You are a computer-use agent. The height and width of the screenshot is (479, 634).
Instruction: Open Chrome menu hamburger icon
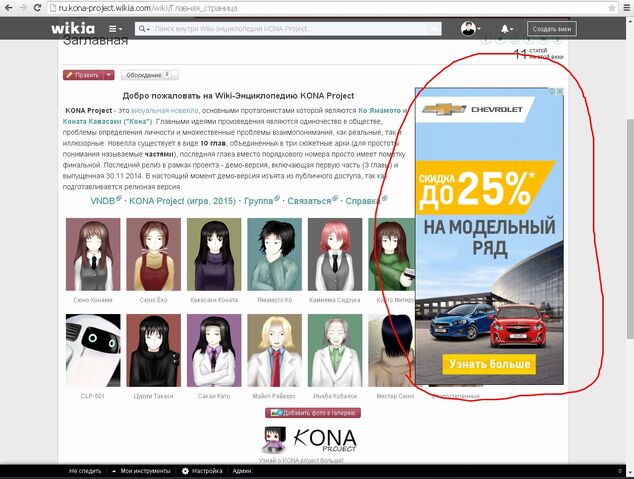tap(627, 8)
